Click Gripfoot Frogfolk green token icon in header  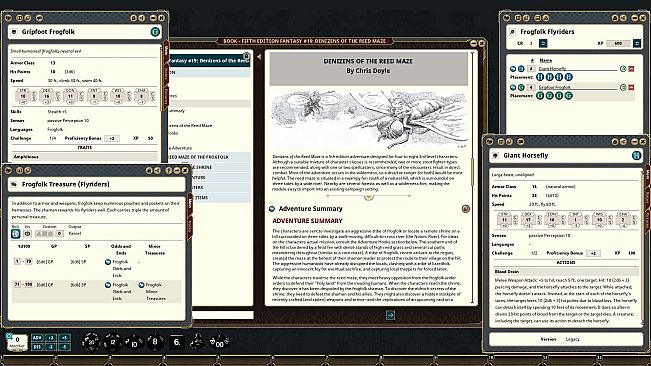[x=155, y=32]
